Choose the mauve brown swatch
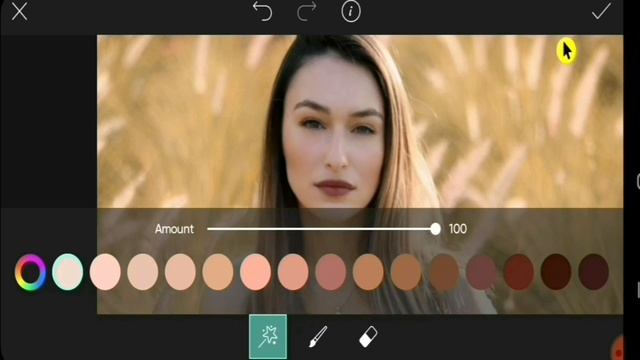The height and width of the screenshot is (360, 640). [481, 272]
